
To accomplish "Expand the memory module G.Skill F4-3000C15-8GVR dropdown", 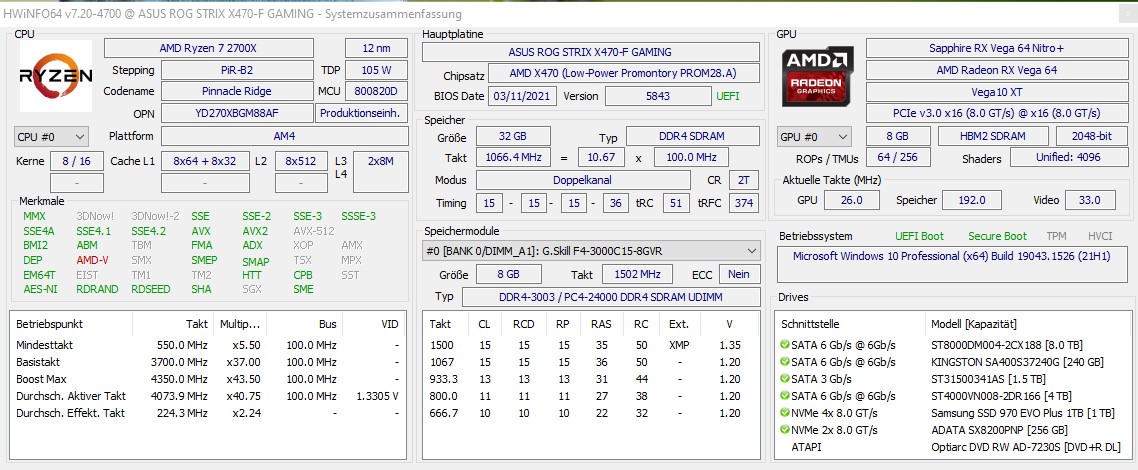I will click(x=591, y=251).
